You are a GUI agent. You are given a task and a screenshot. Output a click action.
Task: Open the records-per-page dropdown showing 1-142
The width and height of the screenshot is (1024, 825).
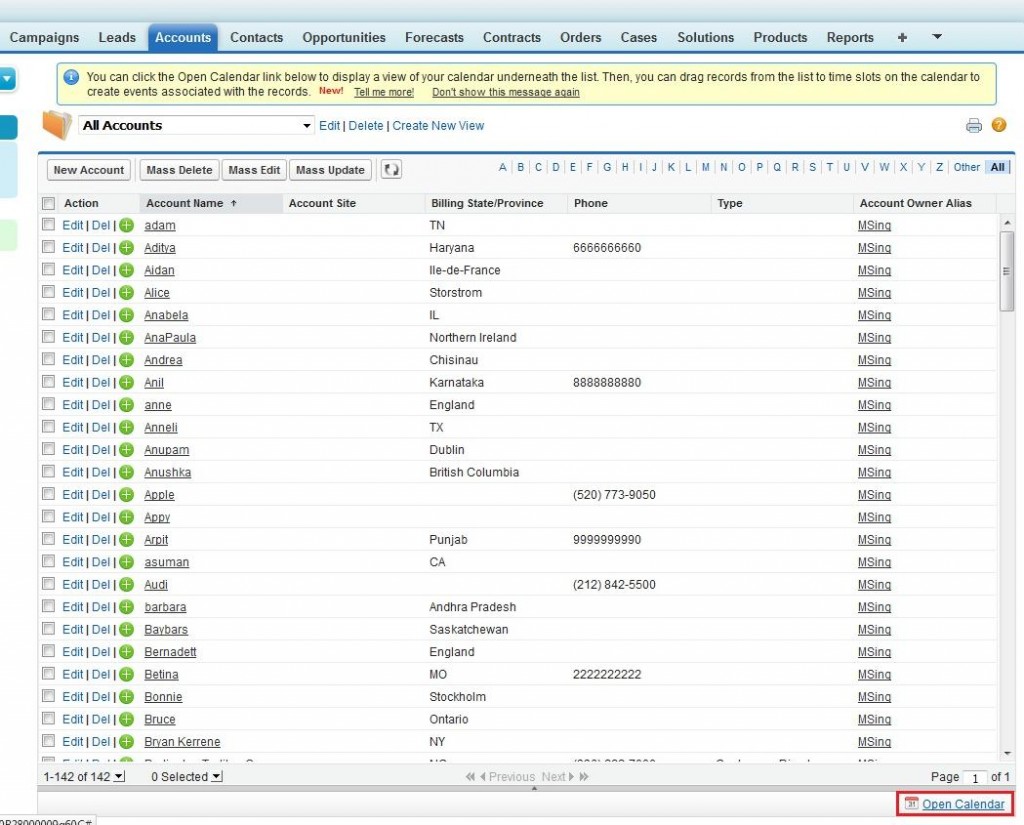[119, 776]
